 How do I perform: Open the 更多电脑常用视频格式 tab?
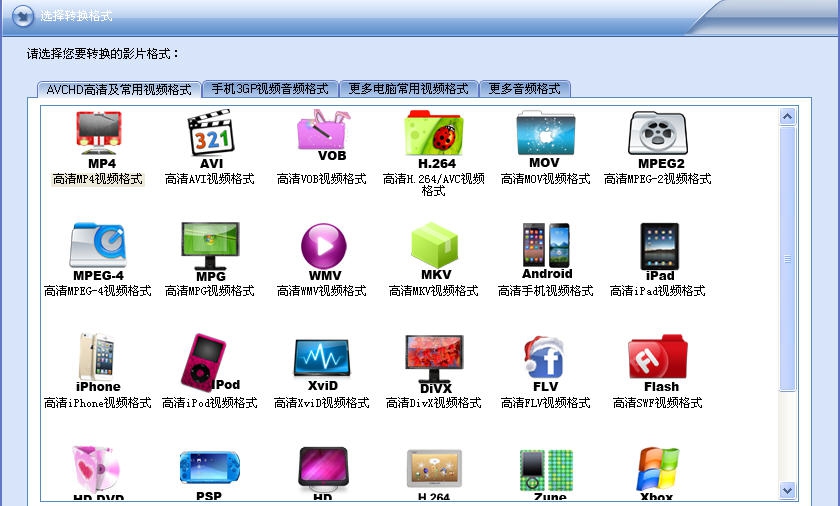(x=408, y=88)
